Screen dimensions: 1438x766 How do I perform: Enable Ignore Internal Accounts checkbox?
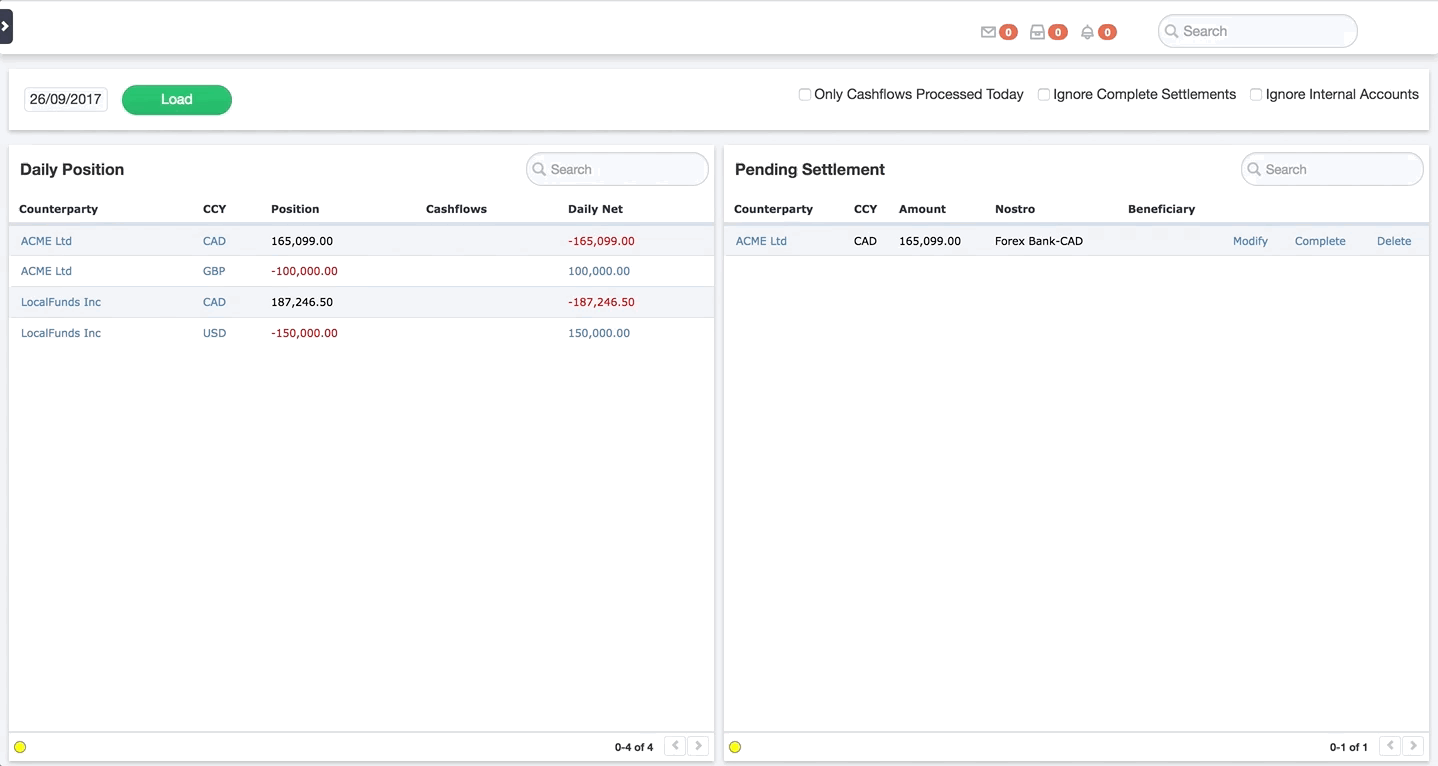pos(1256,94)
